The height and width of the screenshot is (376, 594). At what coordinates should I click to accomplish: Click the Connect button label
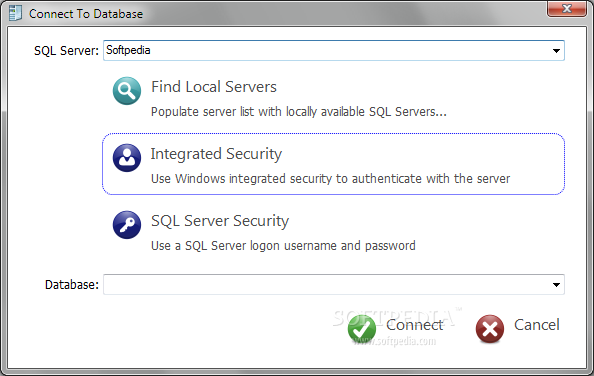(414, 325)
